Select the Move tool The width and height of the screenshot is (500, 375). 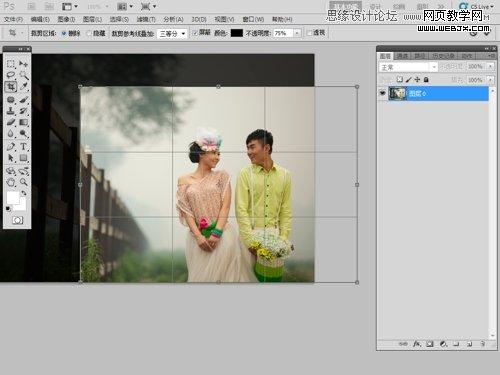coord(23,63)
